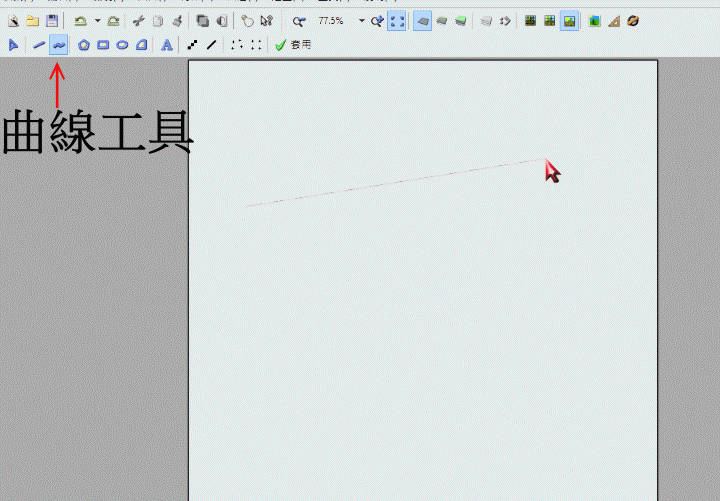Image resolution: width=720 pixels, height=501 pixels.
Task: Redo the last undone action
Action: (113, 21)
